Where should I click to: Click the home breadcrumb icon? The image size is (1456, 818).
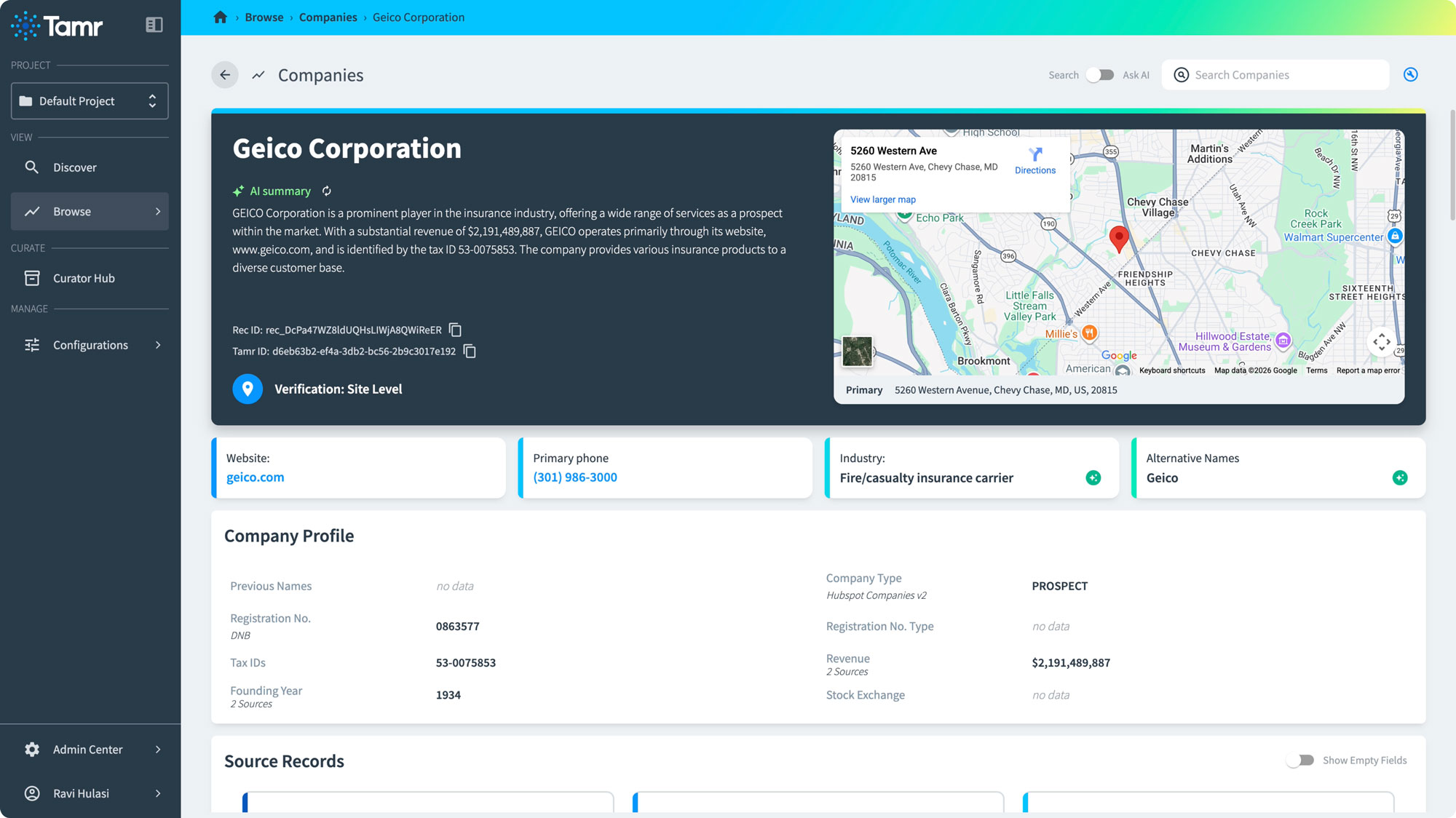[x=220, y=17]
